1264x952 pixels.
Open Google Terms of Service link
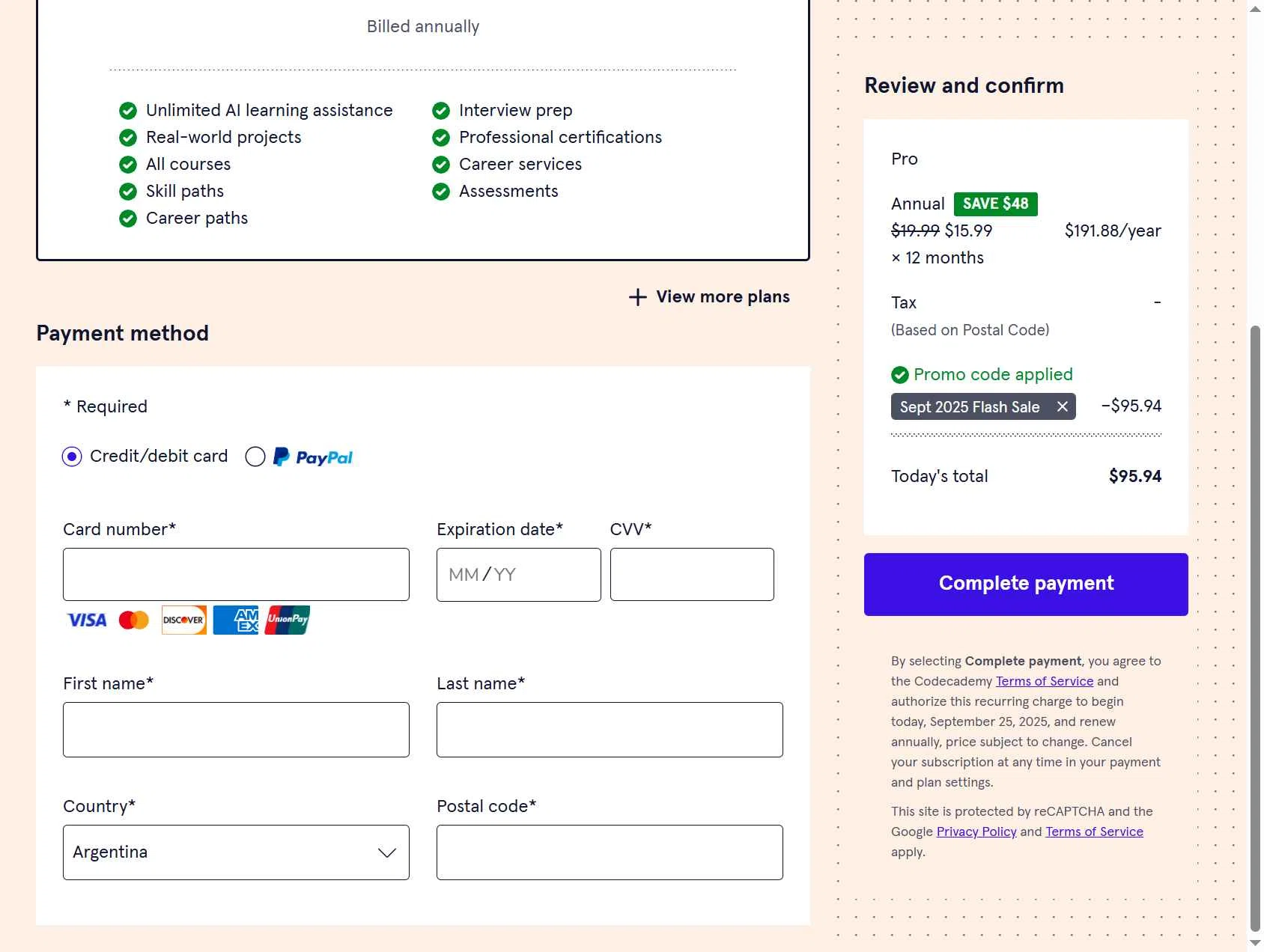pyautogui.click(x=1094, y=832)
